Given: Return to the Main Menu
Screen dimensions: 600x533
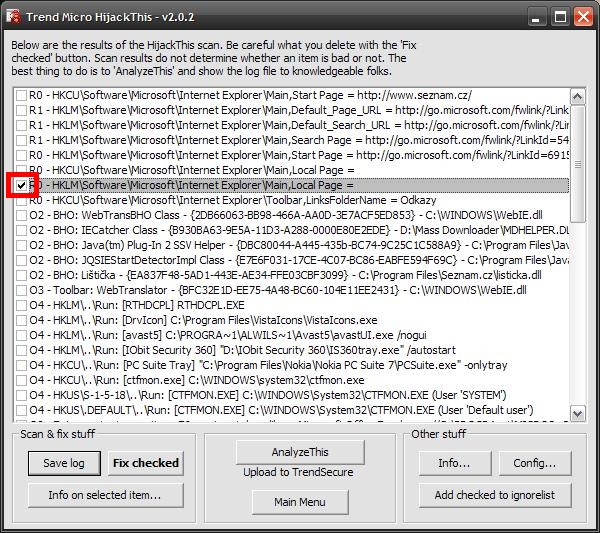Looking at the screenshot, I should 300,502.
